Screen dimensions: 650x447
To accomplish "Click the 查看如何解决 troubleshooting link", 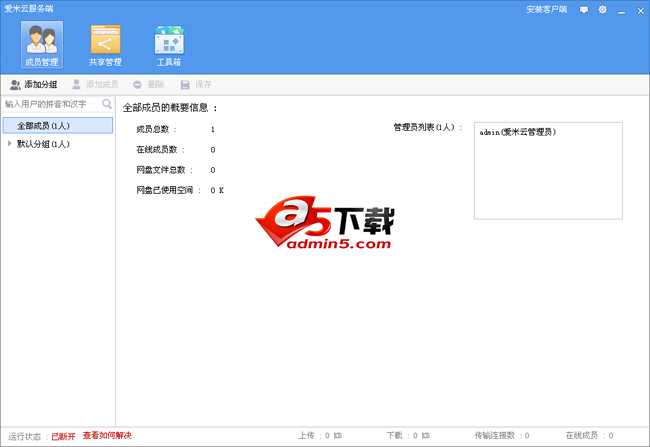I will pyautogui.click(x=107, y=435).
